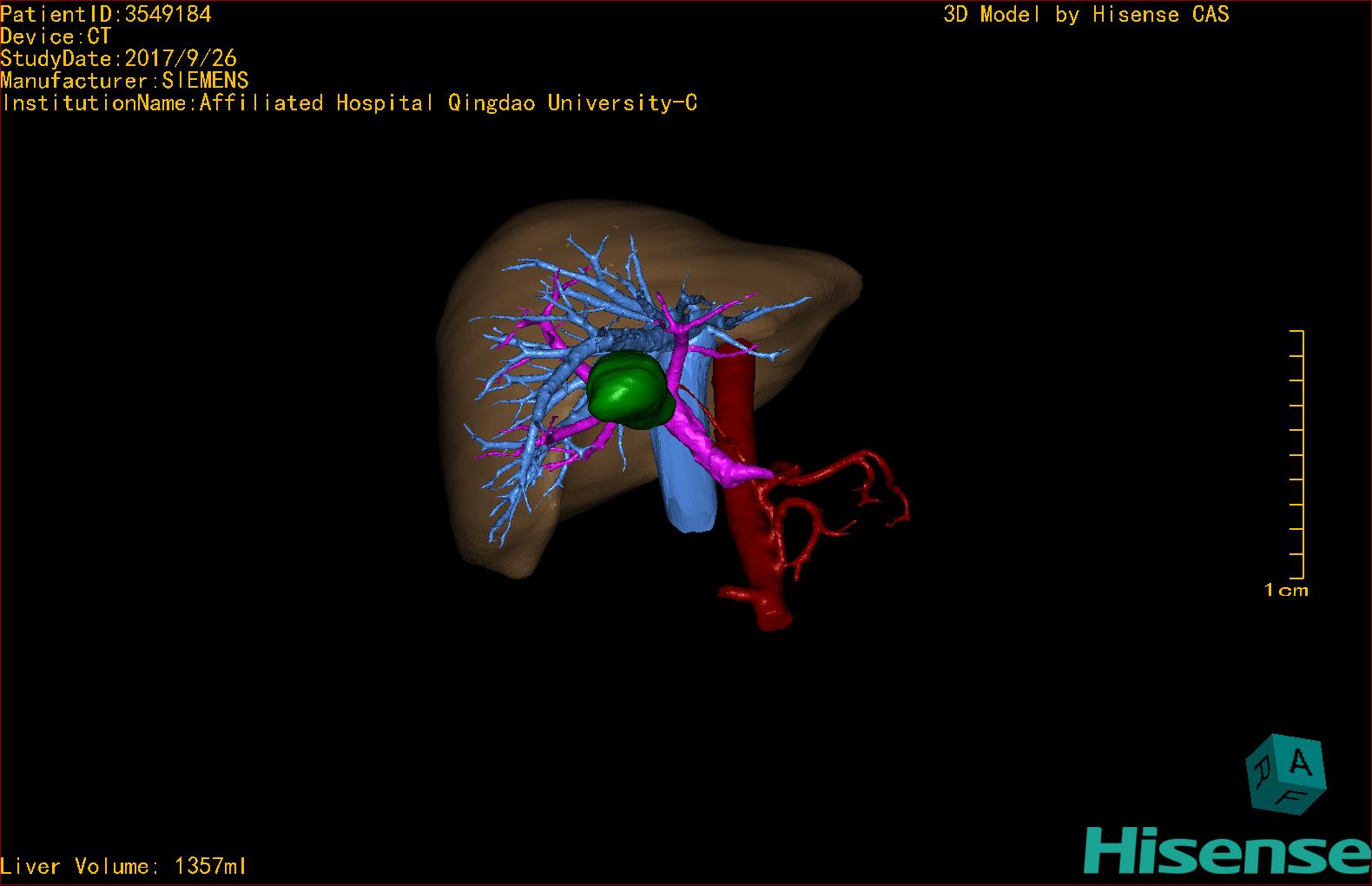
Task: Click the Manufacturer:SIEMENS text
Action: tap(124, 81)
